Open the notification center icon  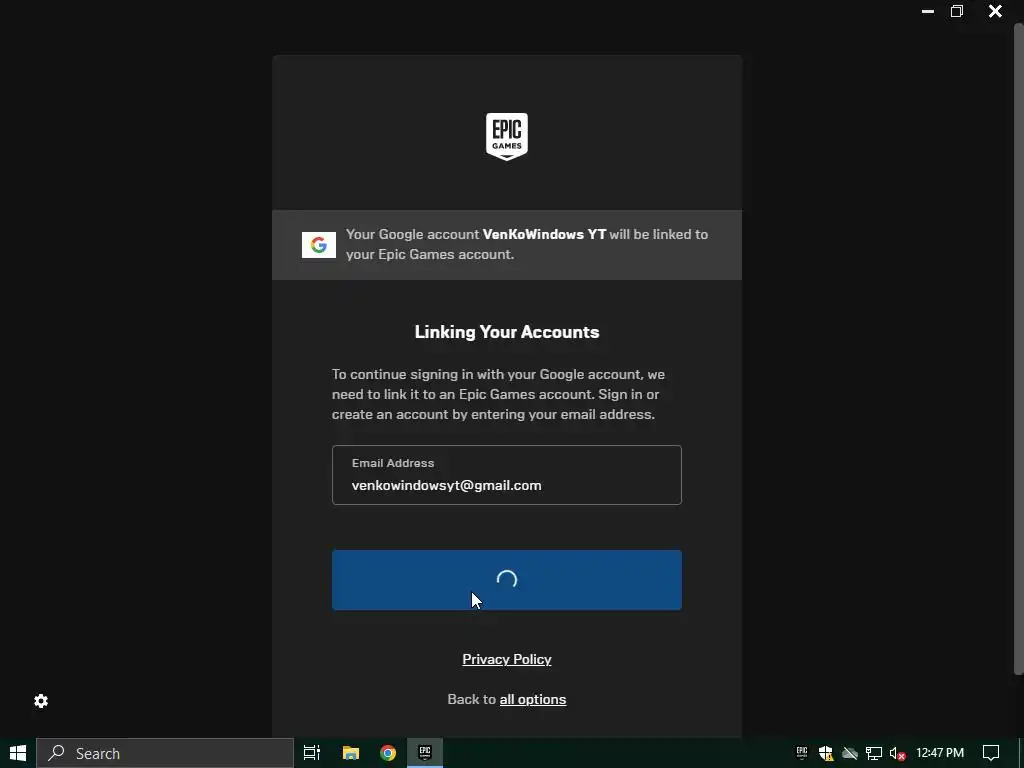click(x=991, y=753)
